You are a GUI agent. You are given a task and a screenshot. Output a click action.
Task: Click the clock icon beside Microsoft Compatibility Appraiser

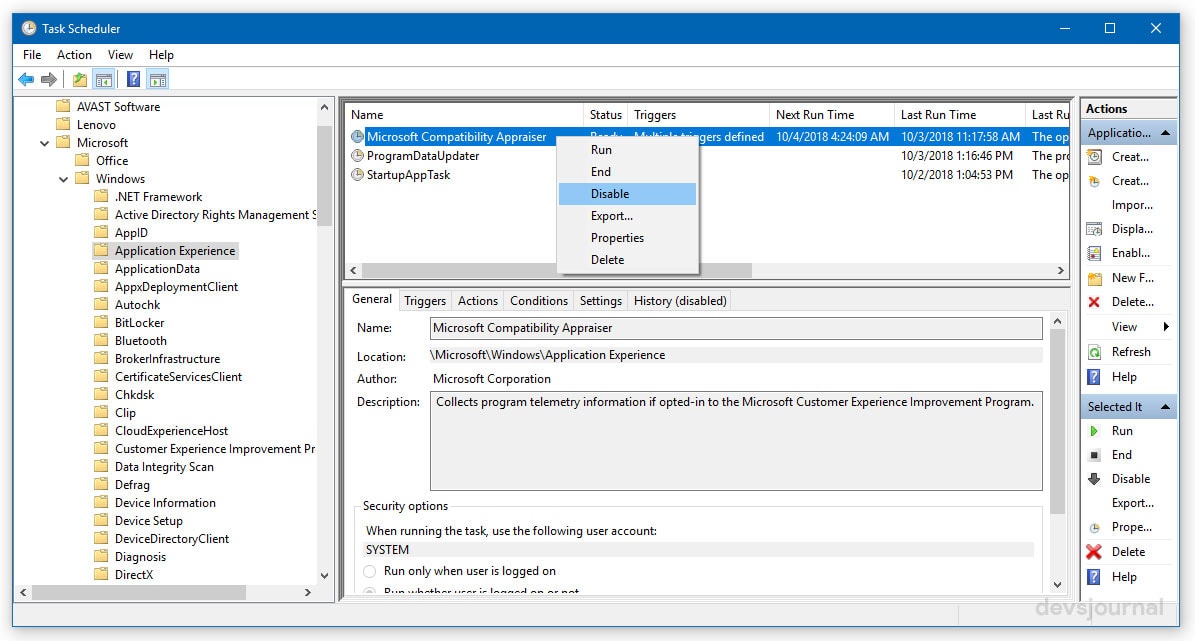pos(357,137)
